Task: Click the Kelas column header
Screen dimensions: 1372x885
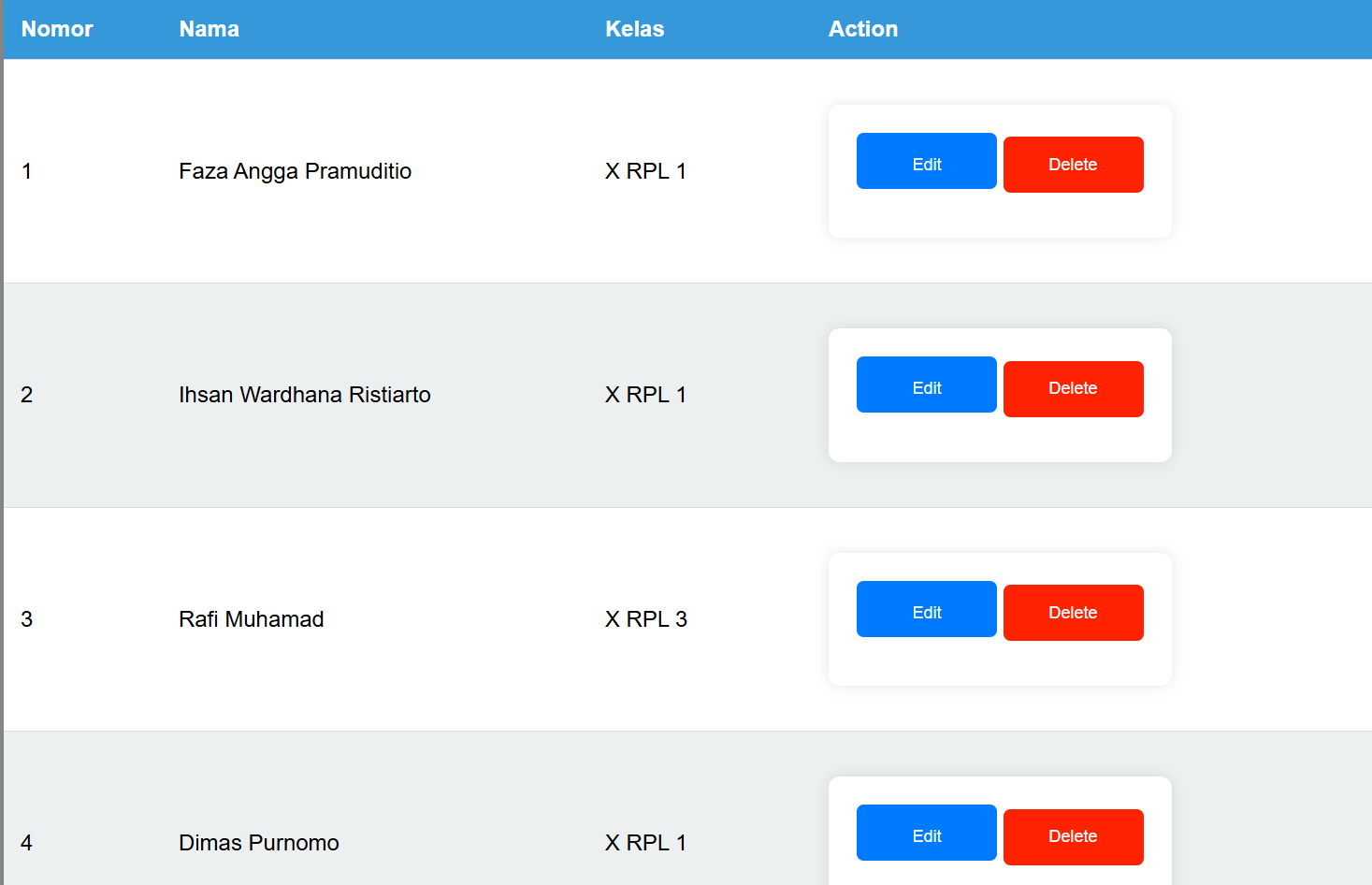Action: [x=635, y=29]
